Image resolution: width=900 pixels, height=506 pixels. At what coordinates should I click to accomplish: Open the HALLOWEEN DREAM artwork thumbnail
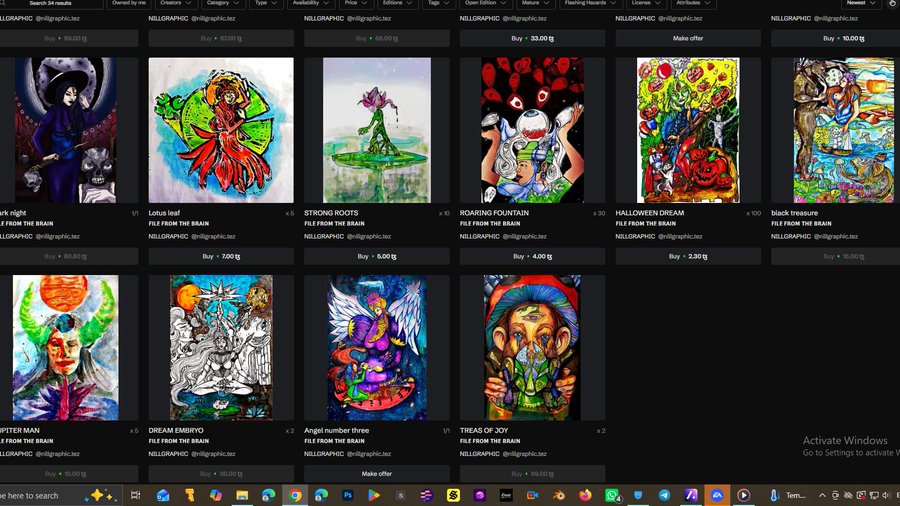tap(688, 130)
